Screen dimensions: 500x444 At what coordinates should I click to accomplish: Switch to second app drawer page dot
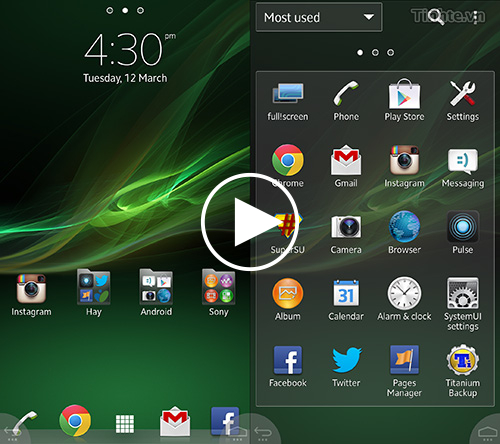375,53
